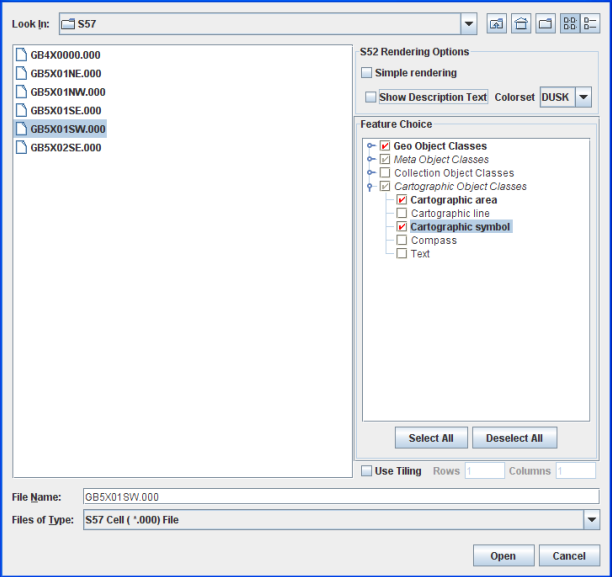Pick the GB5X02SE.000 file icon
Viewport: 612px width, 577px height.
[x=22, y=147]
